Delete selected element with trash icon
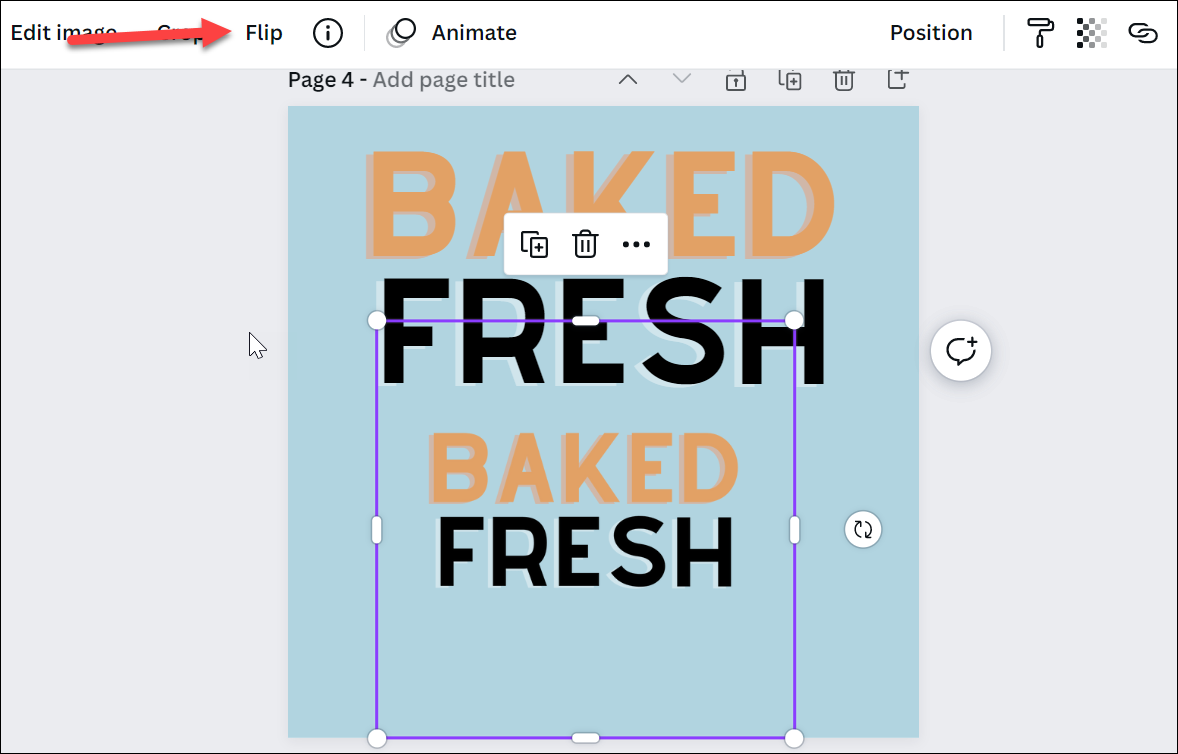Image resolution: width=1178 pixels, height=754 pixels. tap(585, 245)
